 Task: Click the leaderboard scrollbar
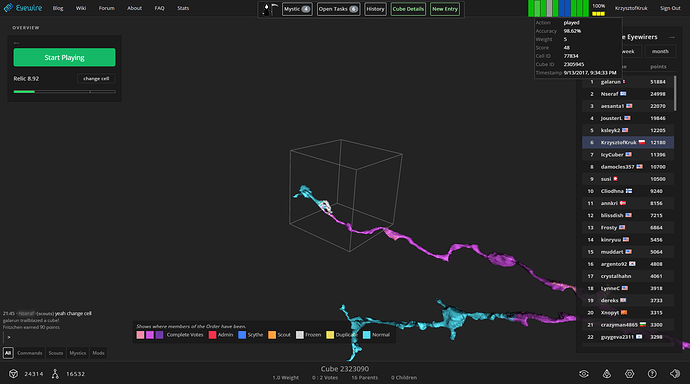tap(675, 93)
